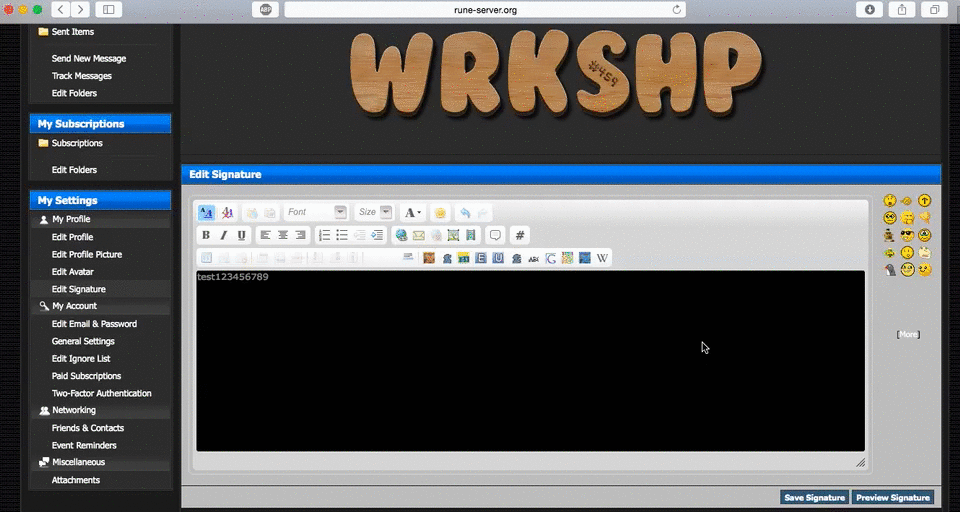Screen dimensions: 960x512
Task: Open Sent Items folder
Action: click(x=73, y=32)
